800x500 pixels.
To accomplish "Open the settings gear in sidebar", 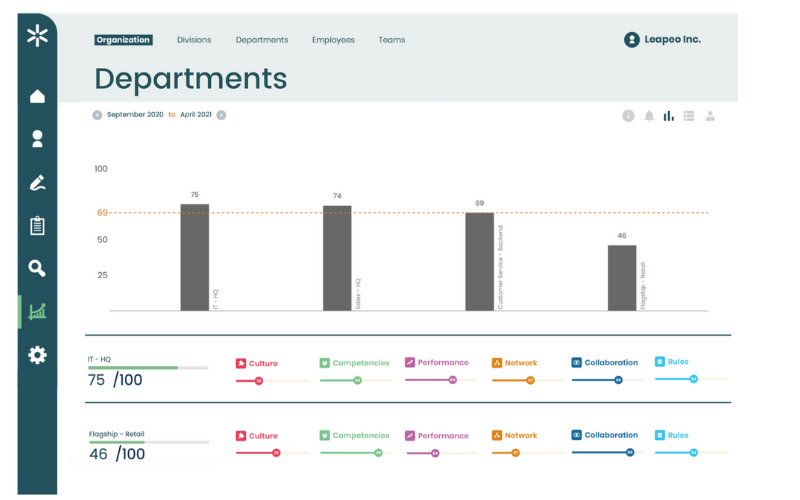I will click(x=37, y=355).
